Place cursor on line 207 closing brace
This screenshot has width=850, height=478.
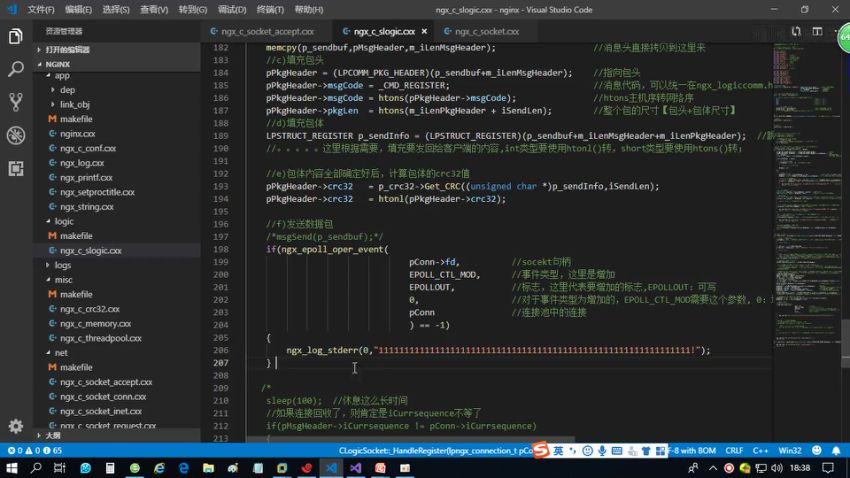(268, 363)
